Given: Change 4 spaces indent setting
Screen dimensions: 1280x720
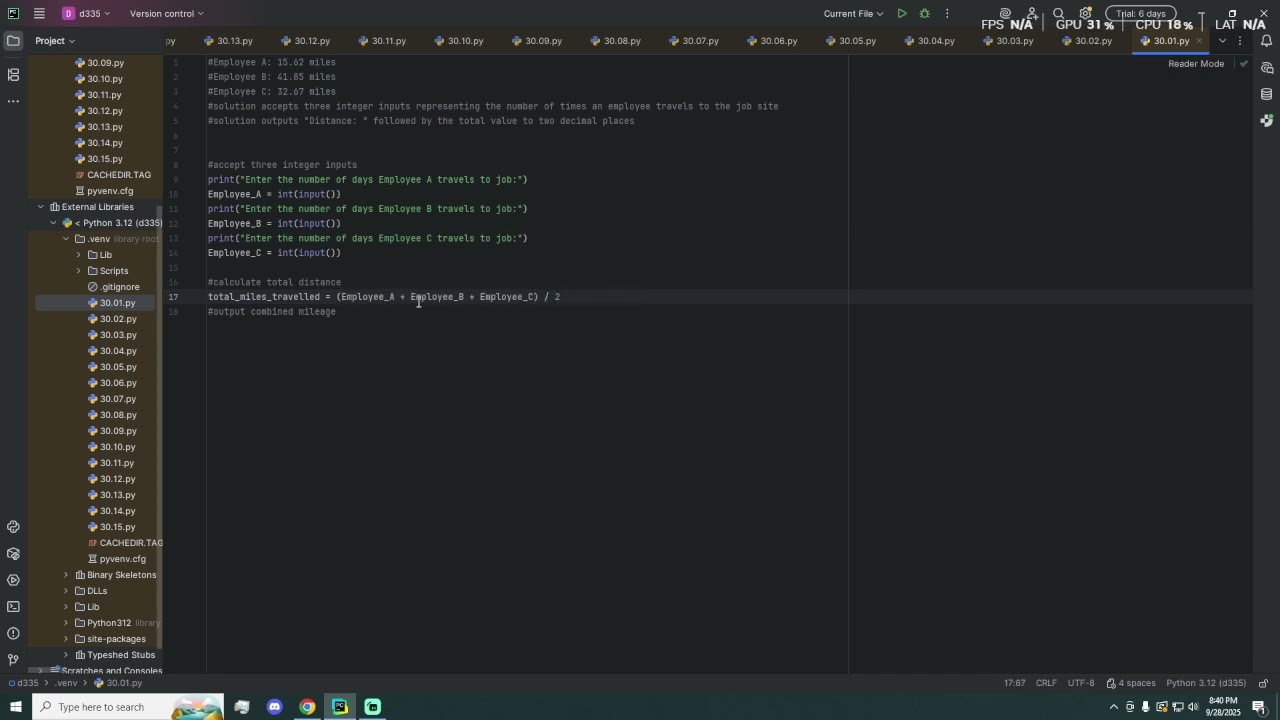Looking at the screenshot, I should (1130, 683).
